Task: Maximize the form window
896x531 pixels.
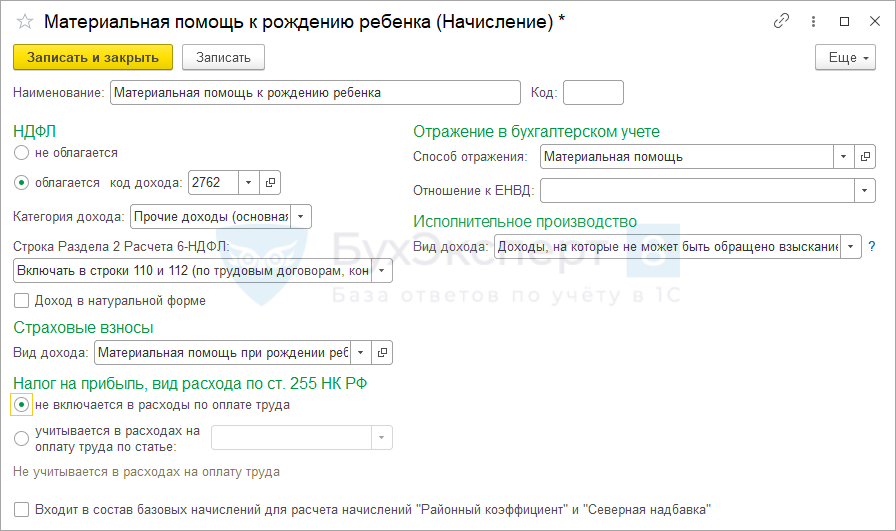Action: (x=844, y=22)
